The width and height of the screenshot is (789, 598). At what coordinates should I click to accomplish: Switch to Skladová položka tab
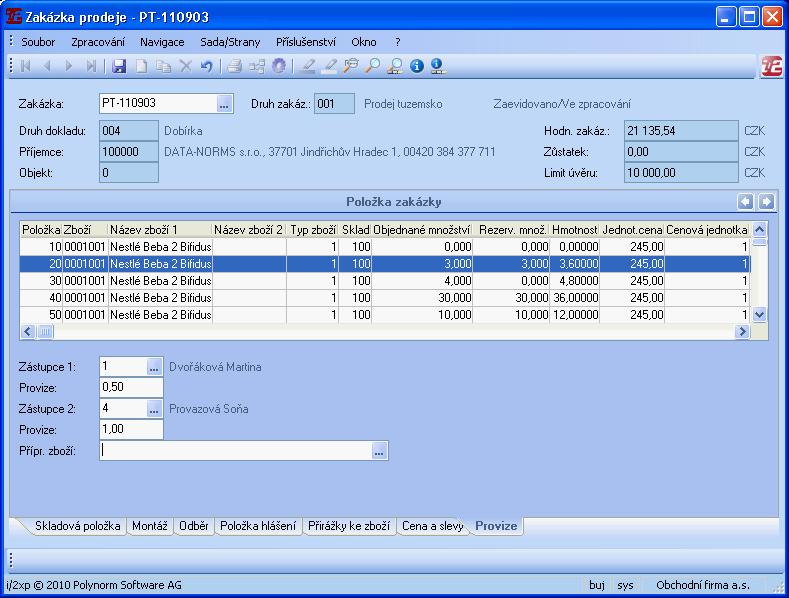click(77, 526)
